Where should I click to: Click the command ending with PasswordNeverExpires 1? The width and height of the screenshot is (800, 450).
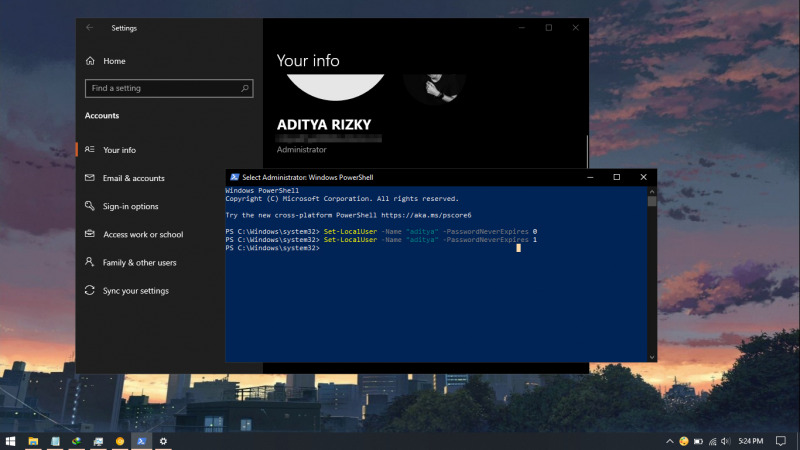381,240
